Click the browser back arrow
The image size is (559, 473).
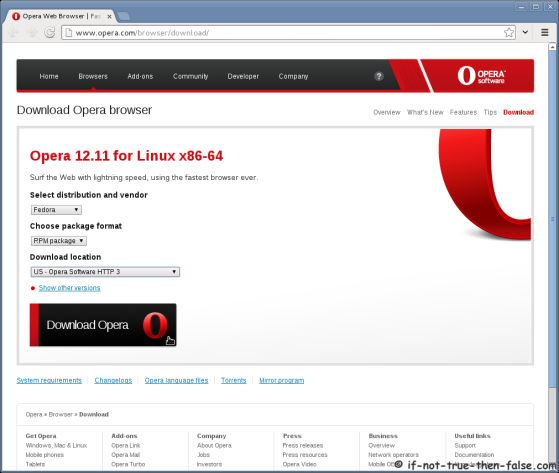click(13, 32)
